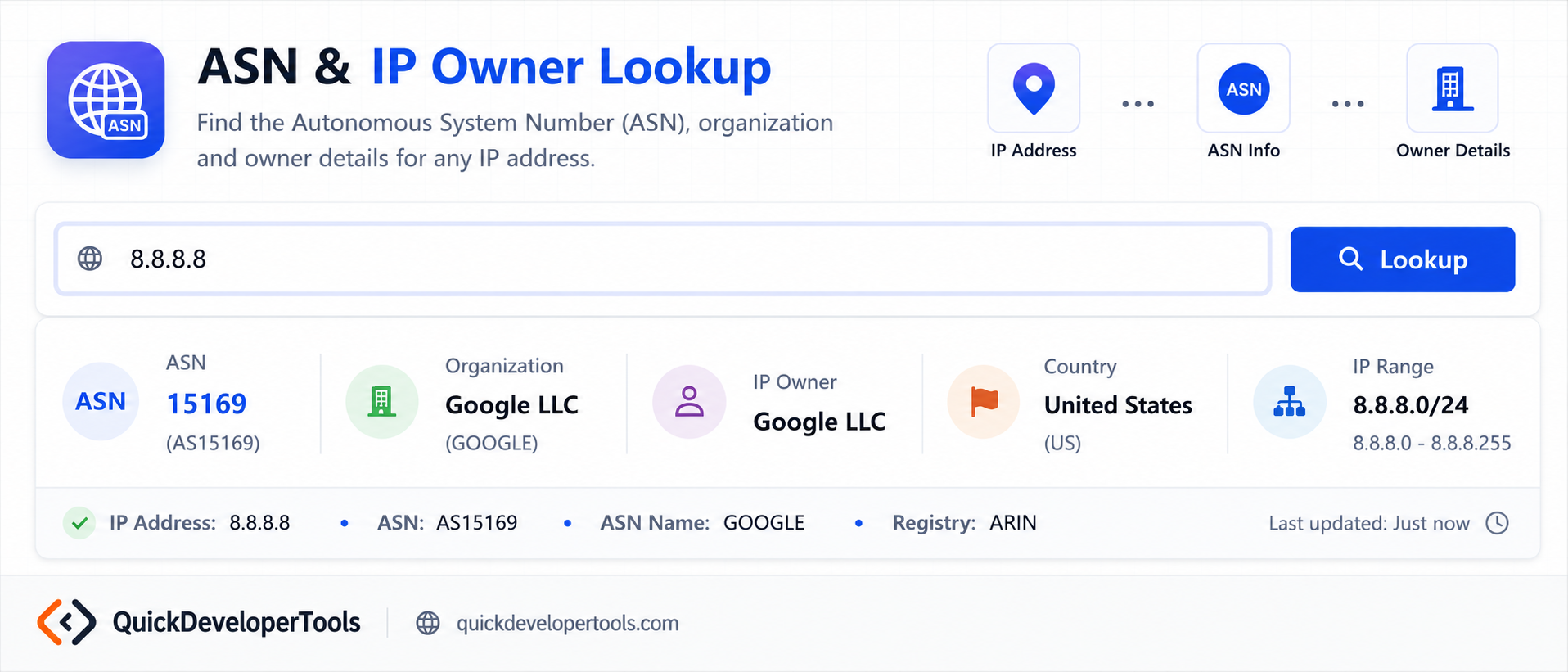Click the 'ASN Name: GOOGLE' entry
The width and height of the screenshot is (1568, 672).
tap(702, 523)
